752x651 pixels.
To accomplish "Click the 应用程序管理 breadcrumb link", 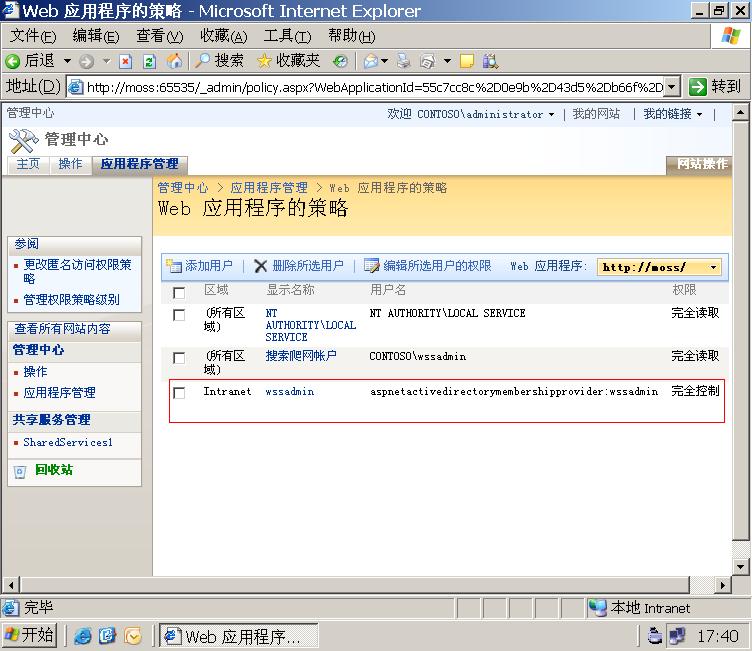I will [269, 188].
